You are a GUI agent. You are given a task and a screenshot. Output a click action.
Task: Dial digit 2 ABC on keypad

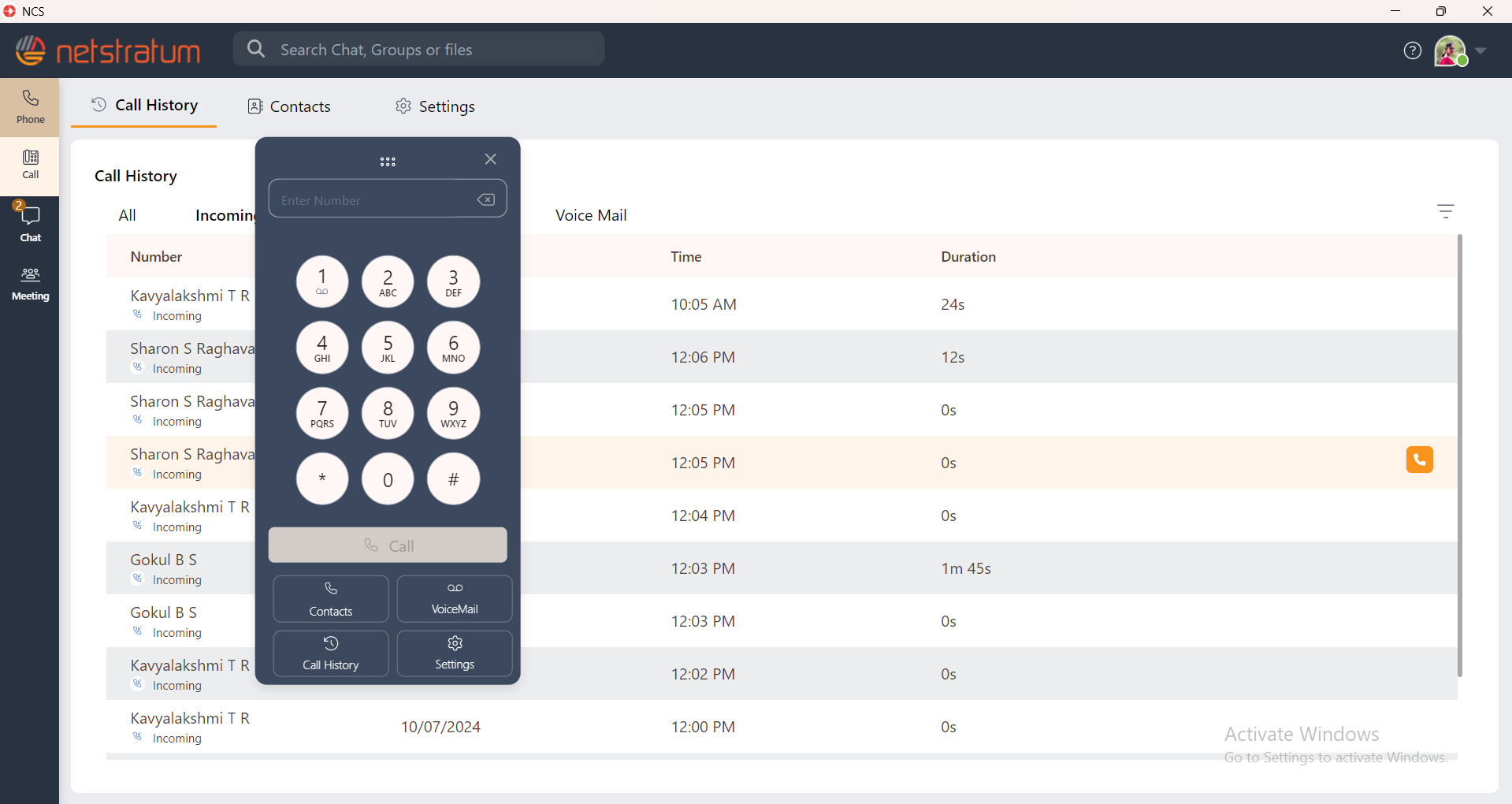(388, 281)
